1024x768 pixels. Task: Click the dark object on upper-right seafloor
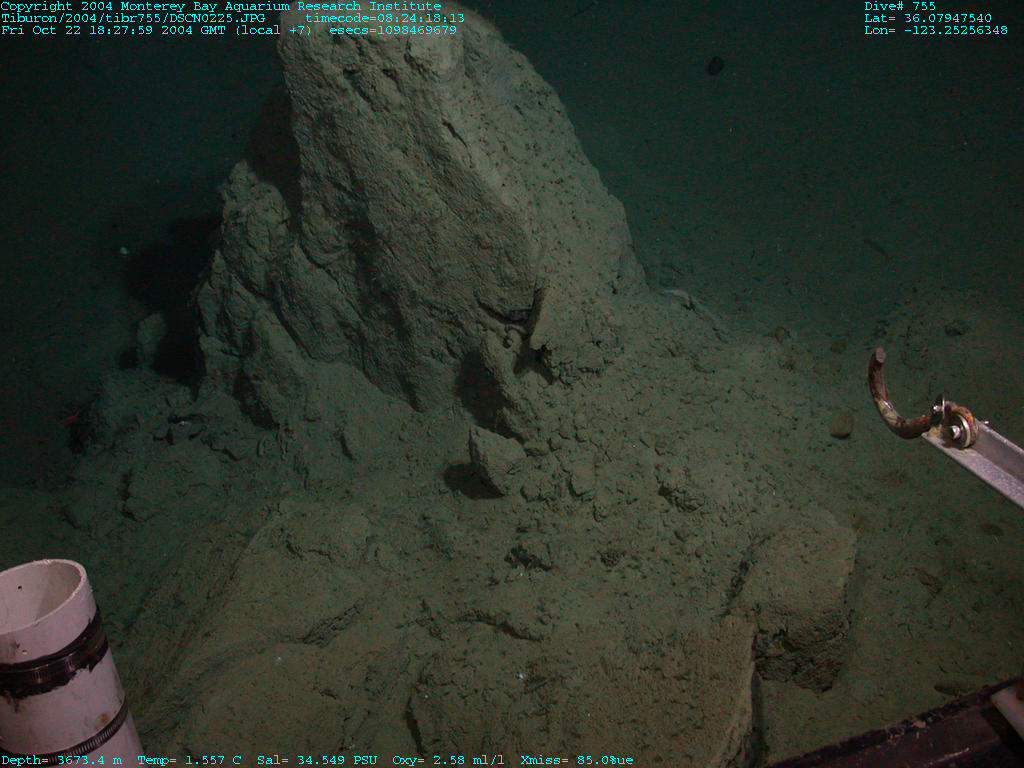(715, 65)
